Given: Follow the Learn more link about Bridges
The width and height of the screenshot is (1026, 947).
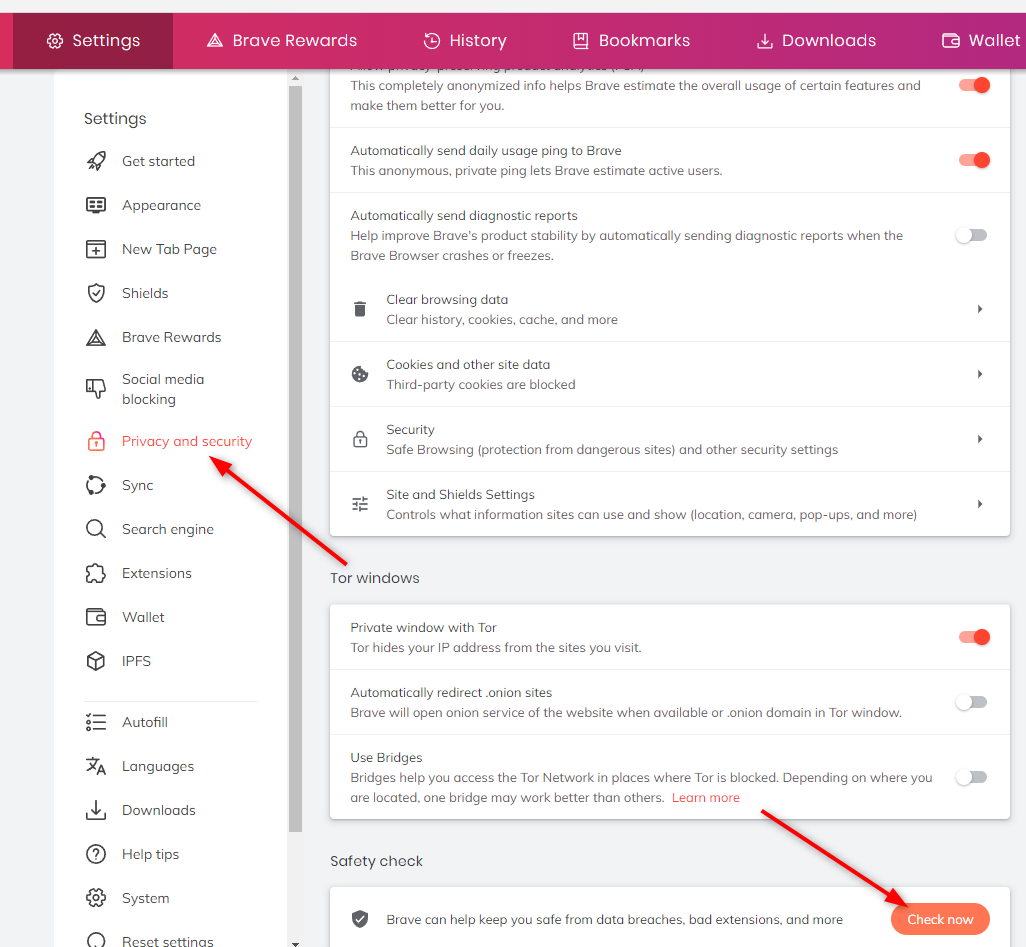Looking at the screenshot, I should [x=705, y=797].
